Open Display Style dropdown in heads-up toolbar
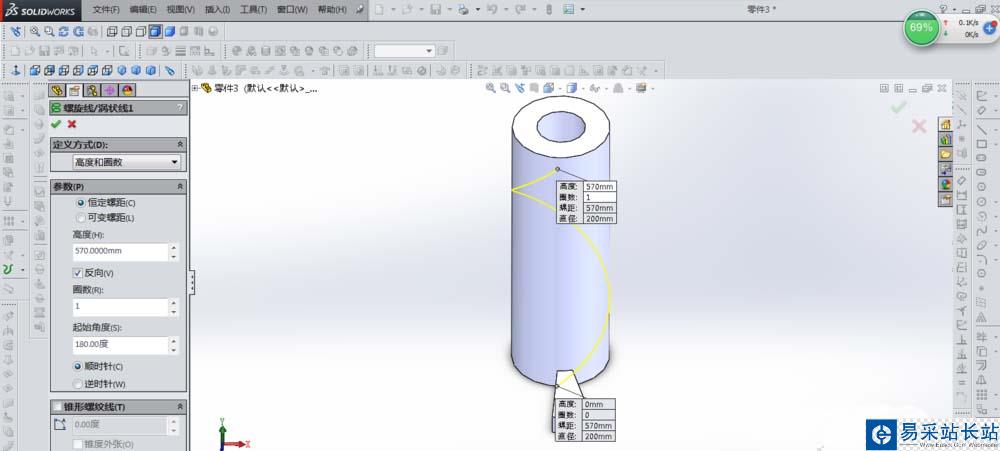The height and width of the screenshot is (451, 1000). click(x=583, y=89)
